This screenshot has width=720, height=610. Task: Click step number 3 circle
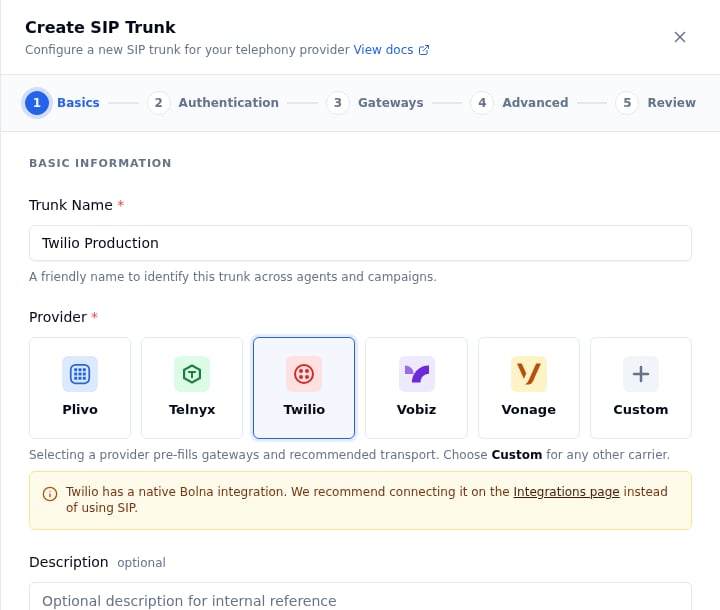coord(338,102)
